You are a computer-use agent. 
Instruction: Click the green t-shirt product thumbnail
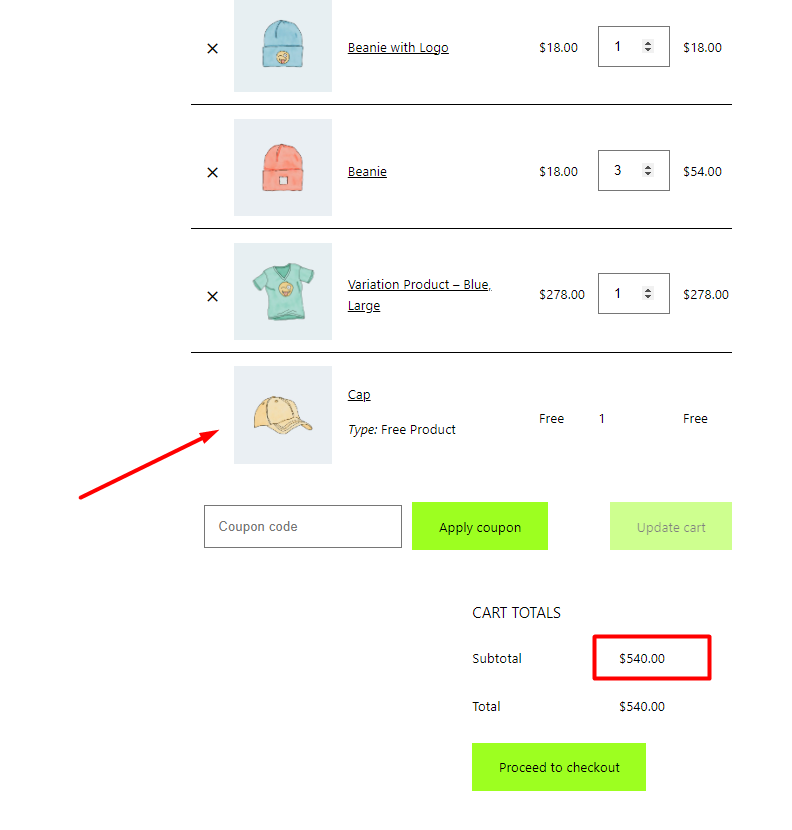click(283, 291)
